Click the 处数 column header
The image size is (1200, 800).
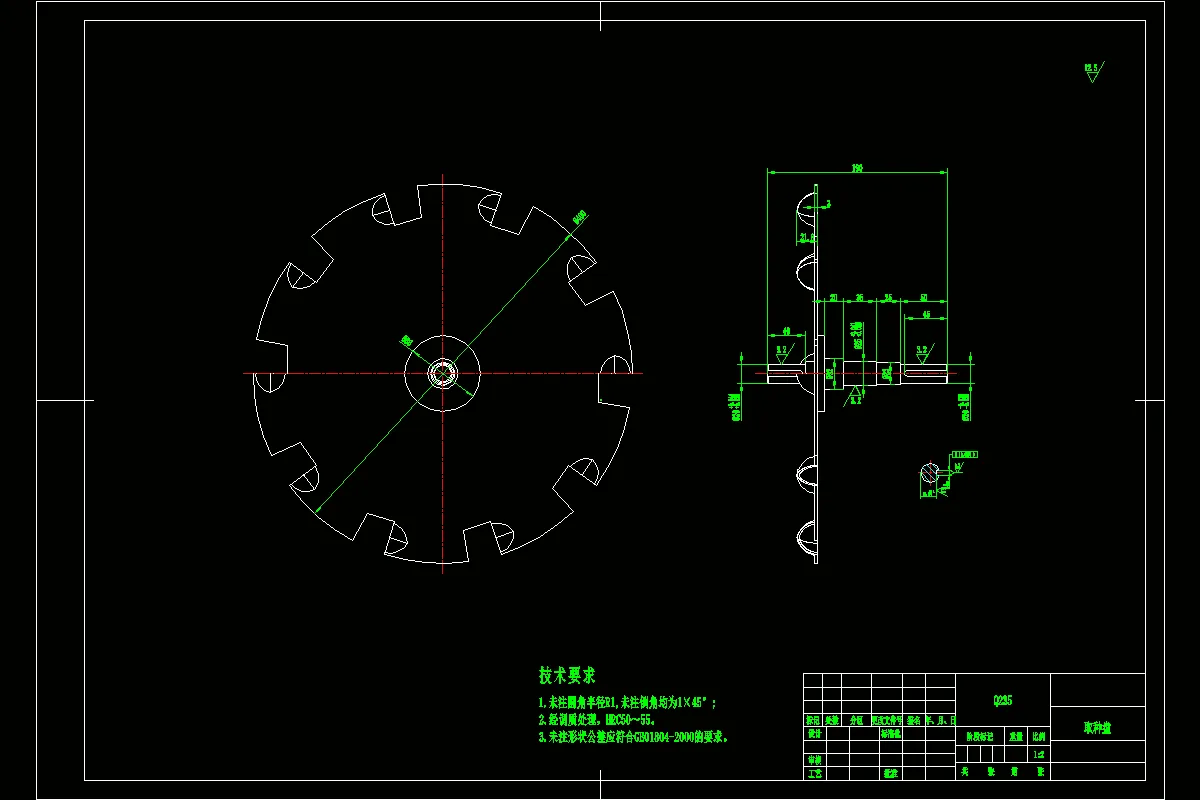832,720
